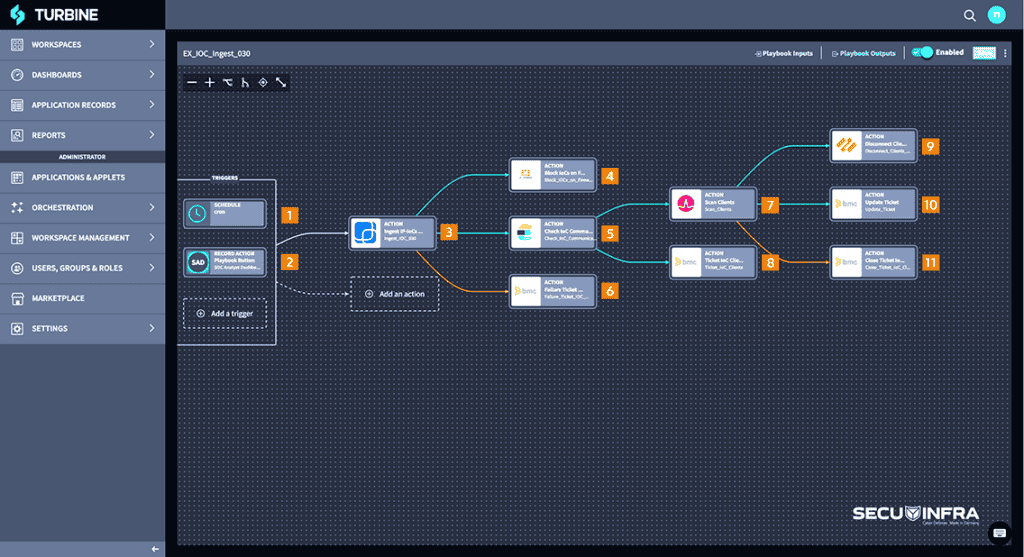Open the user avatar menu
This screenshot has height=557, width=1024.
997,14
